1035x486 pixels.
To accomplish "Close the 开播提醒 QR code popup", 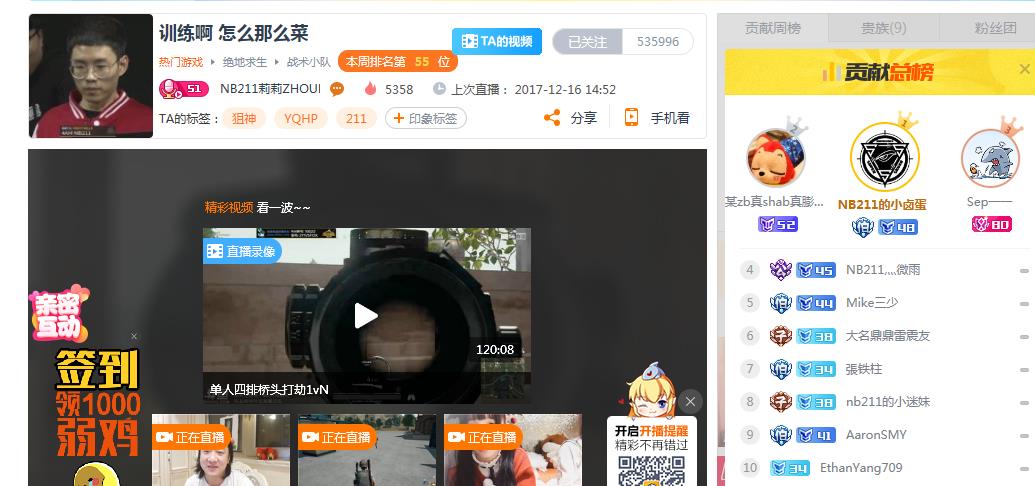I will [x=690, y=402].
